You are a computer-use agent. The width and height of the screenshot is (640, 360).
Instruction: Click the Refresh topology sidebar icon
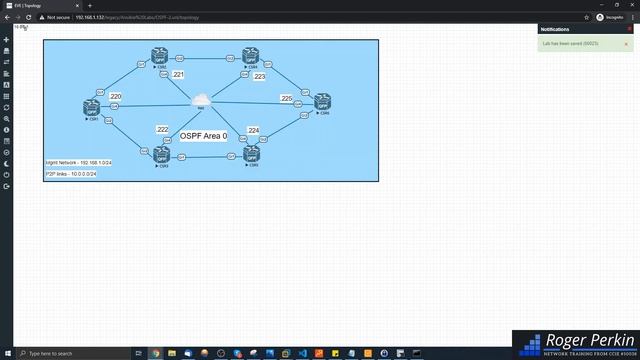coord(6,107)
